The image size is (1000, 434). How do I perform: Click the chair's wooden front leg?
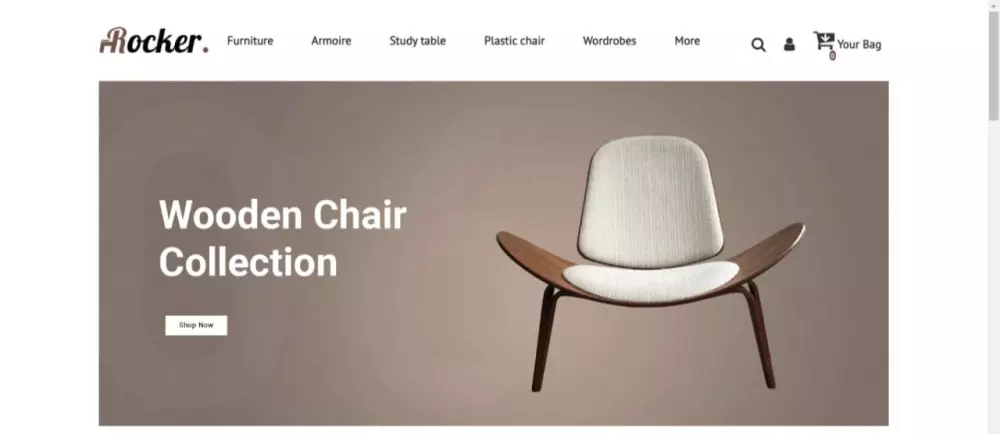point(543,338)
